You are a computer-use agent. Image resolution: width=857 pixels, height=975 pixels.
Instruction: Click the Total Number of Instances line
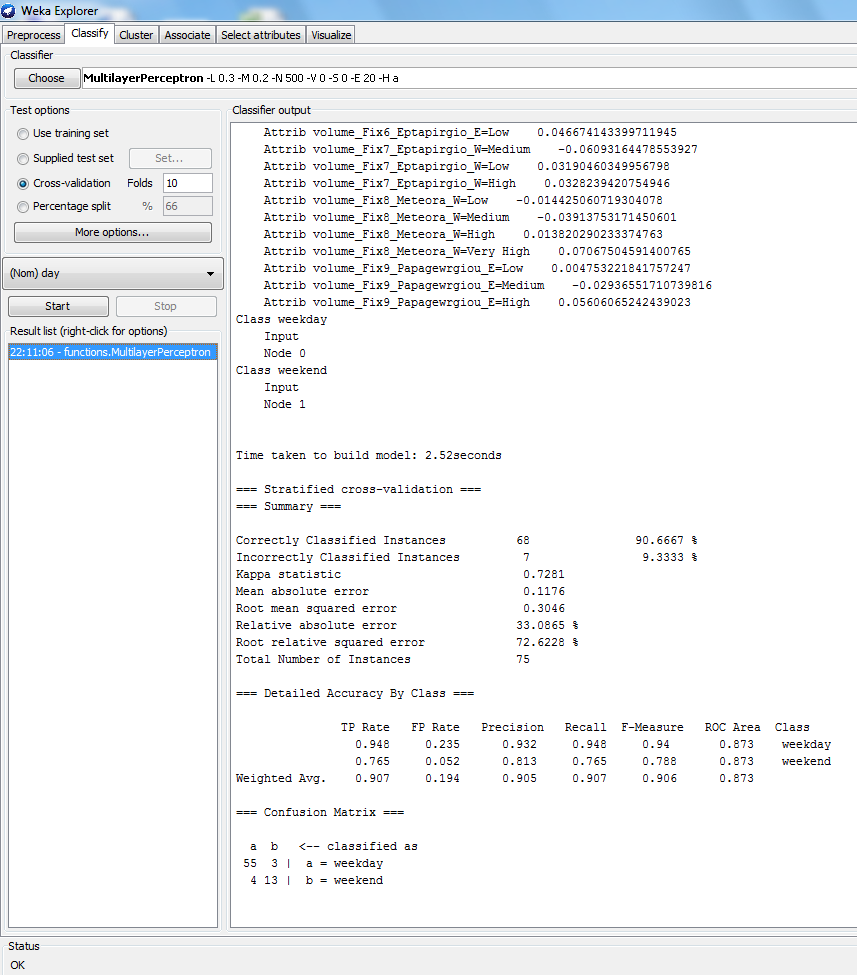pyautogui.click(x=382, y=659)
